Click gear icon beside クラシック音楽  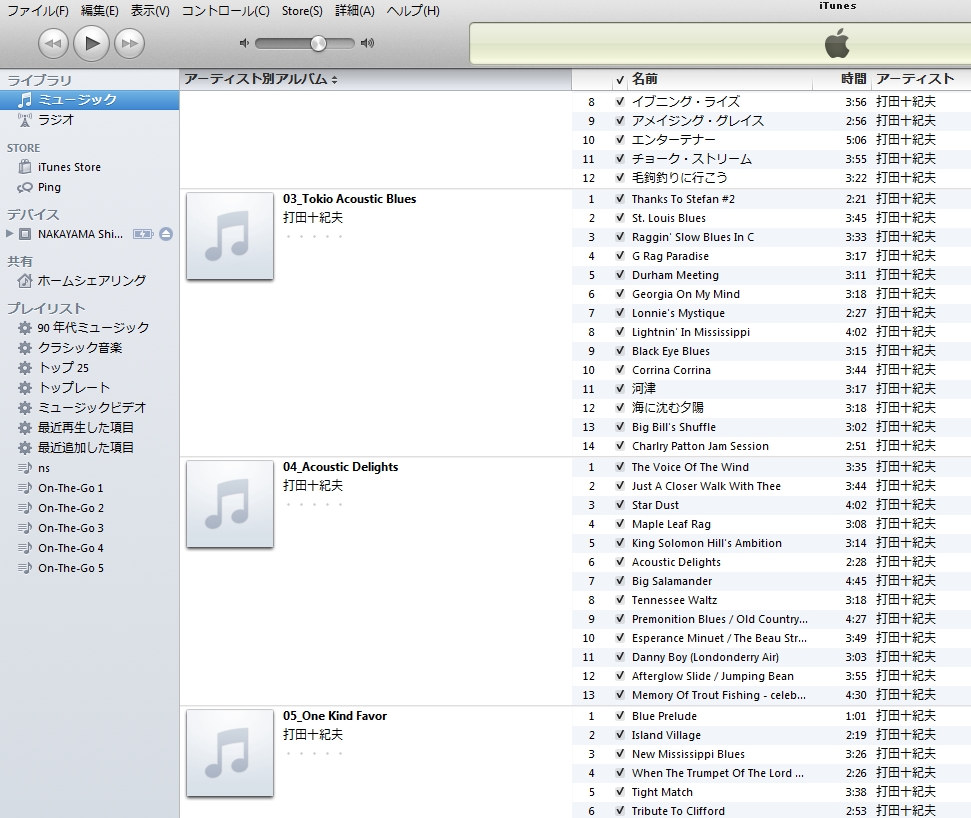click(x=25, y=347)
